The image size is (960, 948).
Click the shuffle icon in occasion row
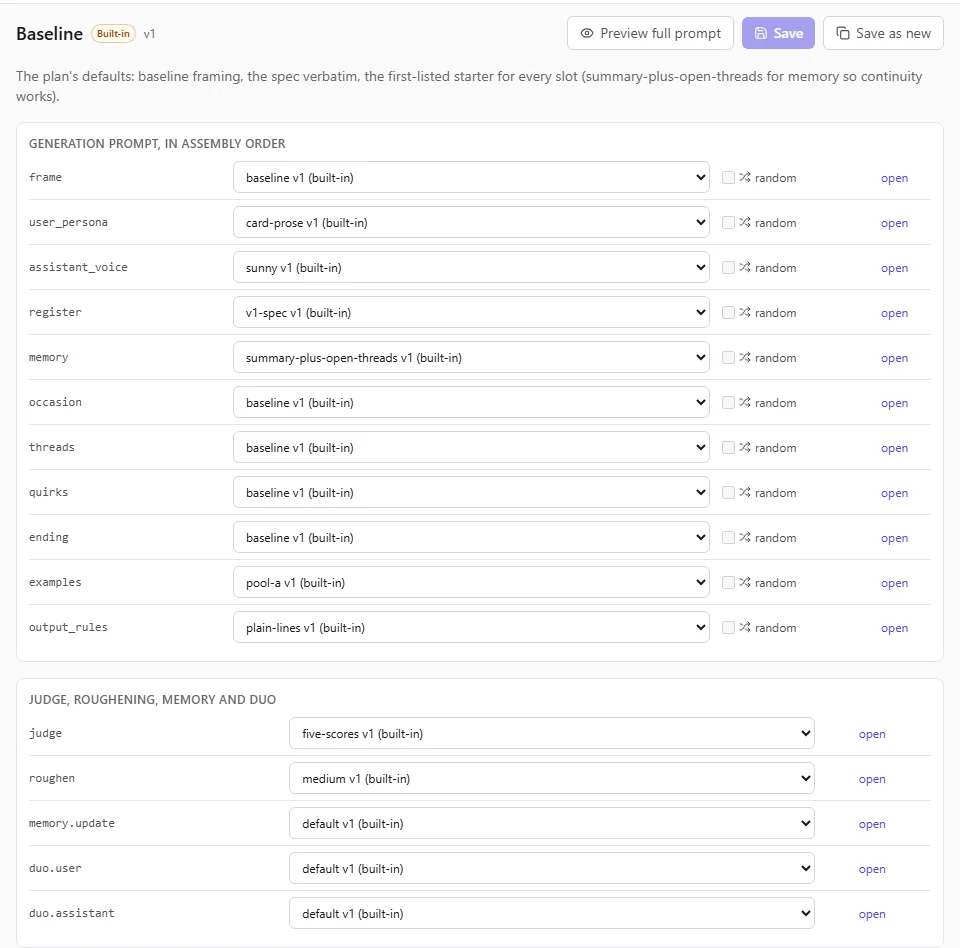tap(744, 402)
